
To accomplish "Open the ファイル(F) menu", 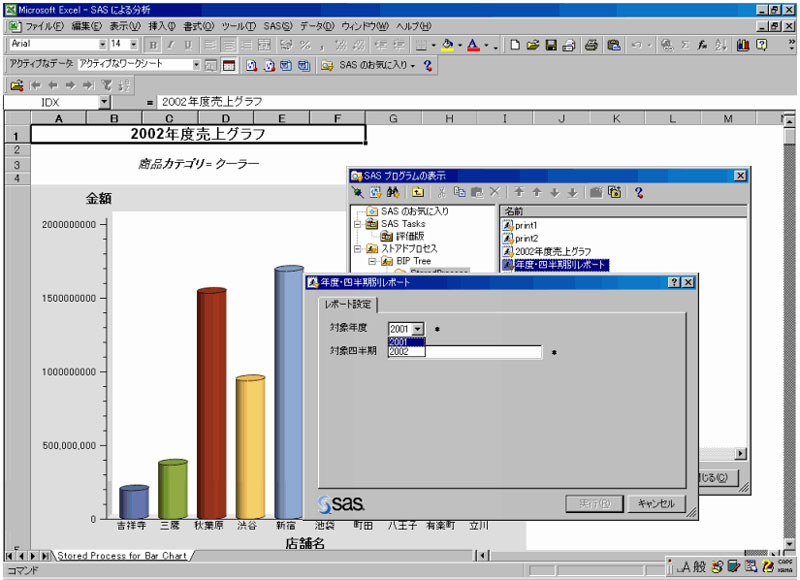I will tap(44, 26).
